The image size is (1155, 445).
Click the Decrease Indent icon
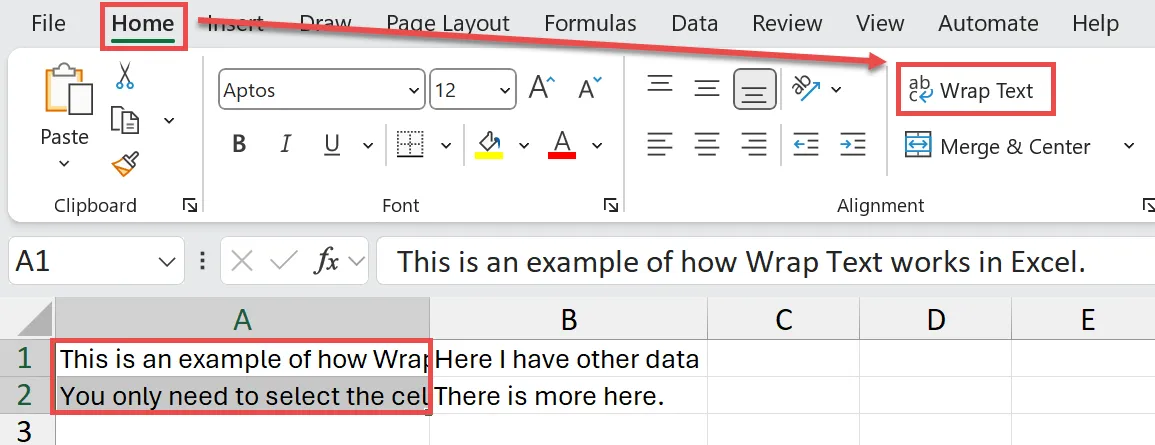(x=806, y=144)
